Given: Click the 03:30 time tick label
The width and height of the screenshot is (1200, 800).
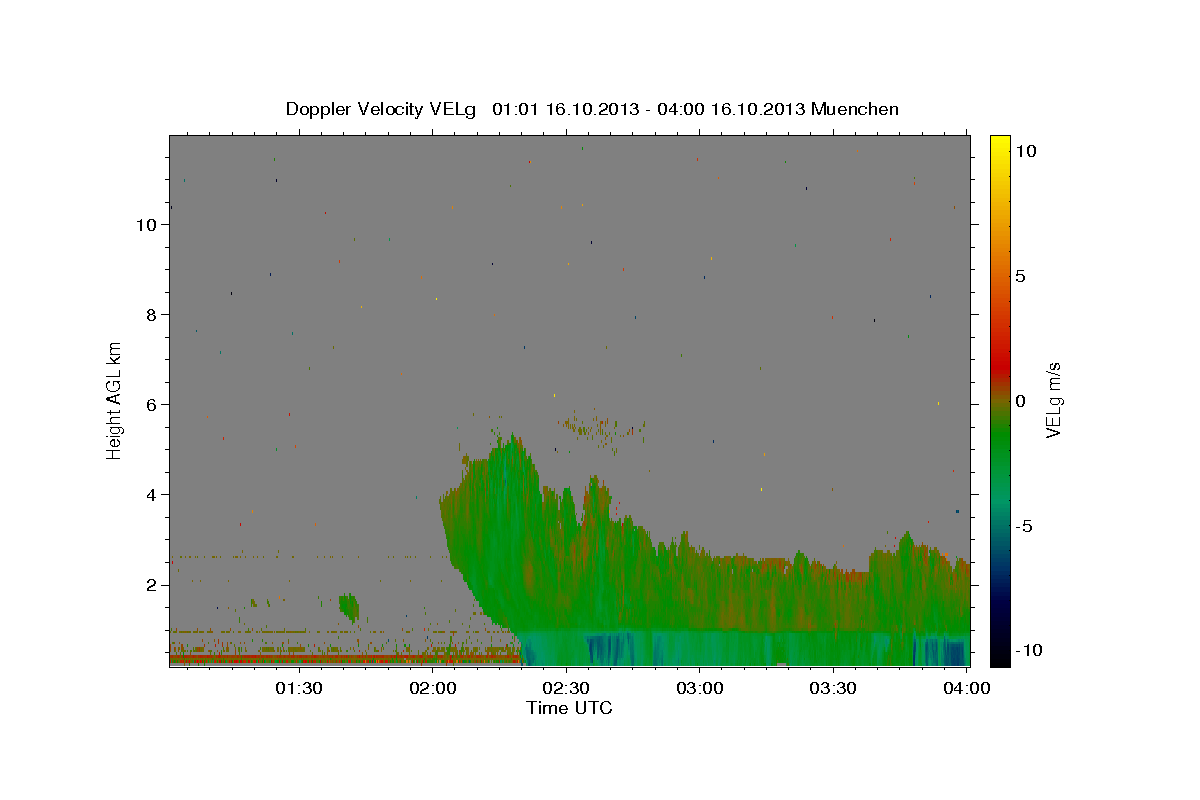Looking at the screenshot, I should tap(833, 688).
